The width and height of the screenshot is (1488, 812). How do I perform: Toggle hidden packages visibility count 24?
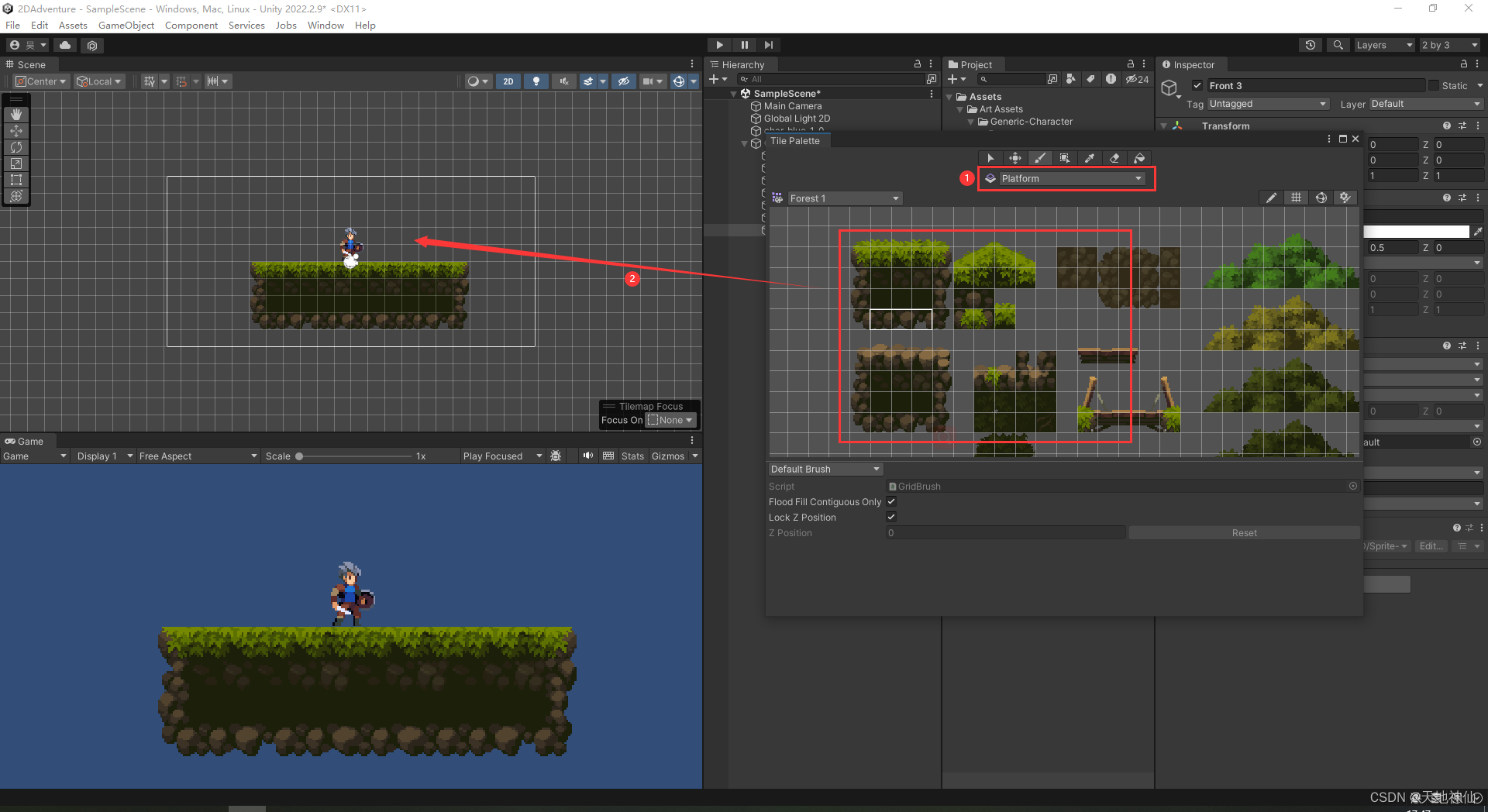(x=1137, y=79)
